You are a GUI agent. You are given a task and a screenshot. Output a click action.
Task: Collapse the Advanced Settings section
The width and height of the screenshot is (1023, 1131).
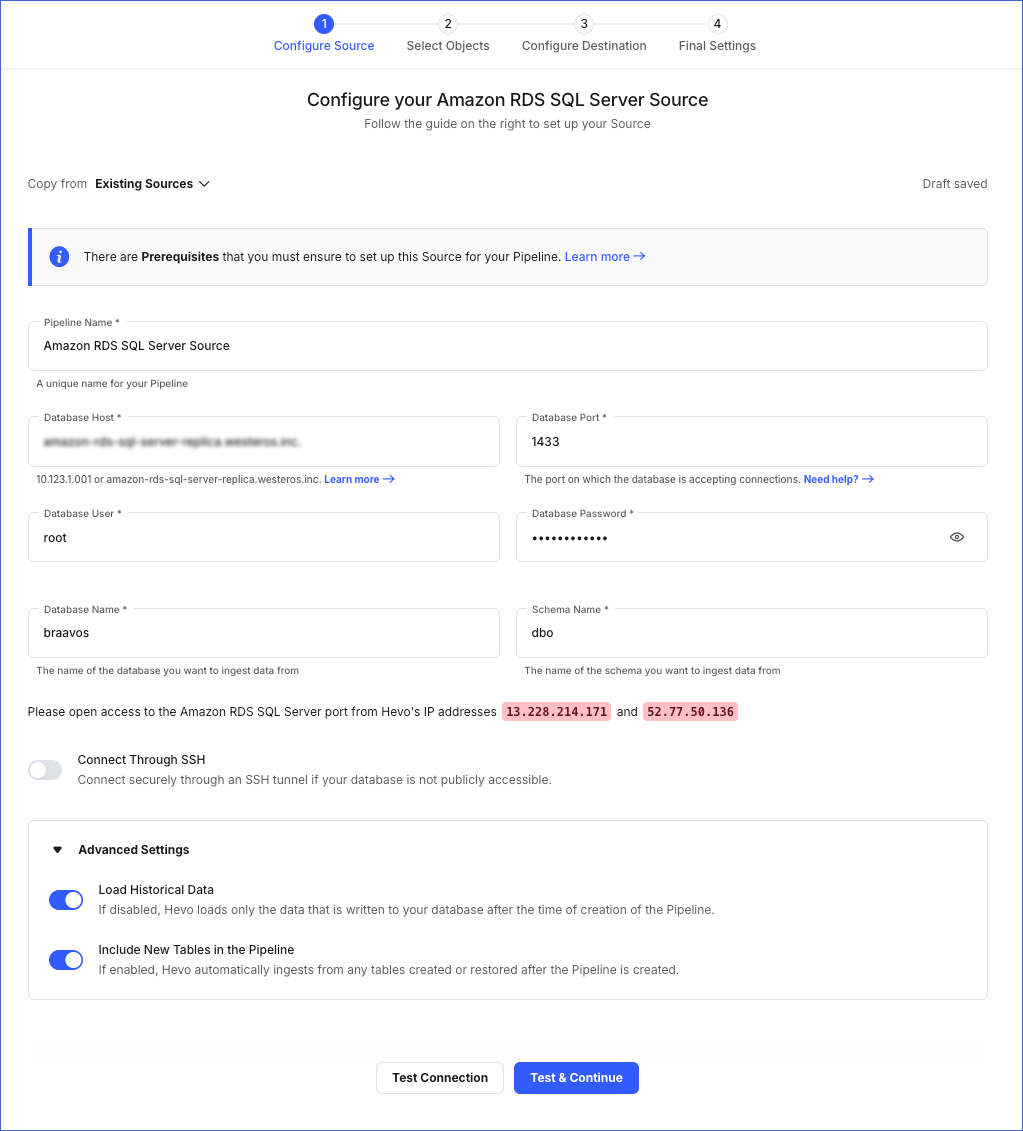pos(57,849)
